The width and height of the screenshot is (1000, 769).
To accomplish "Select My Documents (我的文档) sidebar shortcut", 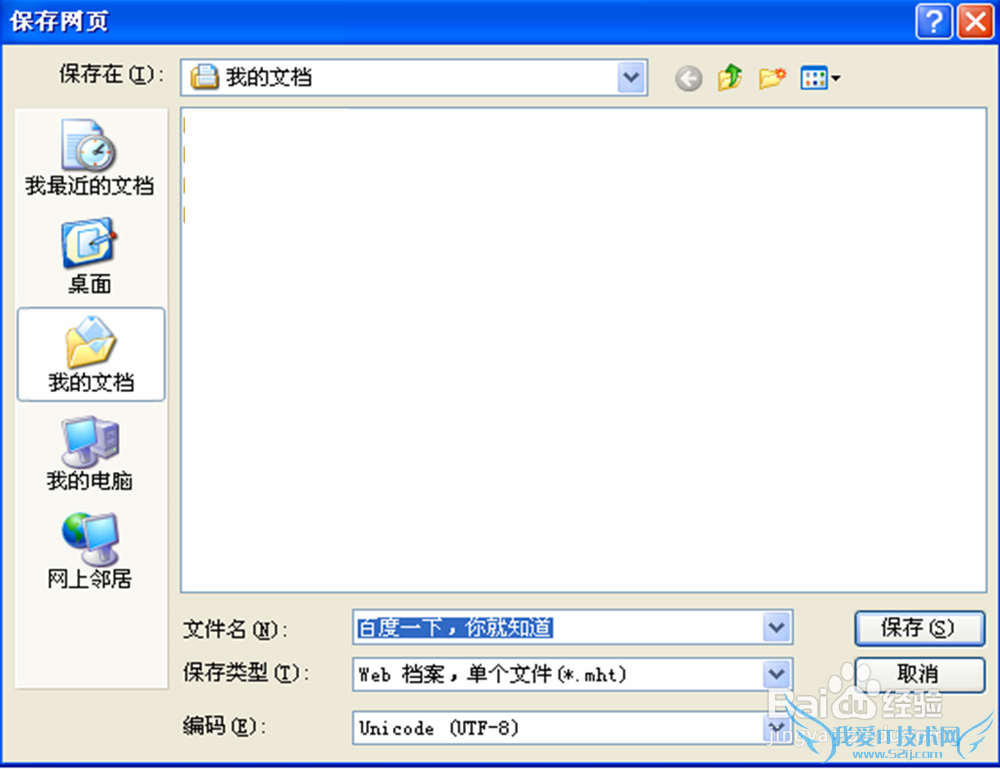I will pyautogui.click(x=91, y=355).
